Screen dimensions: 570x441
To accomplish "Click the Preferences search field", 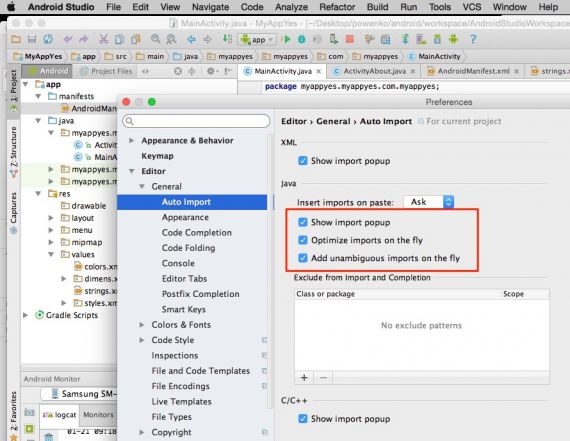I will click(196, 121).
